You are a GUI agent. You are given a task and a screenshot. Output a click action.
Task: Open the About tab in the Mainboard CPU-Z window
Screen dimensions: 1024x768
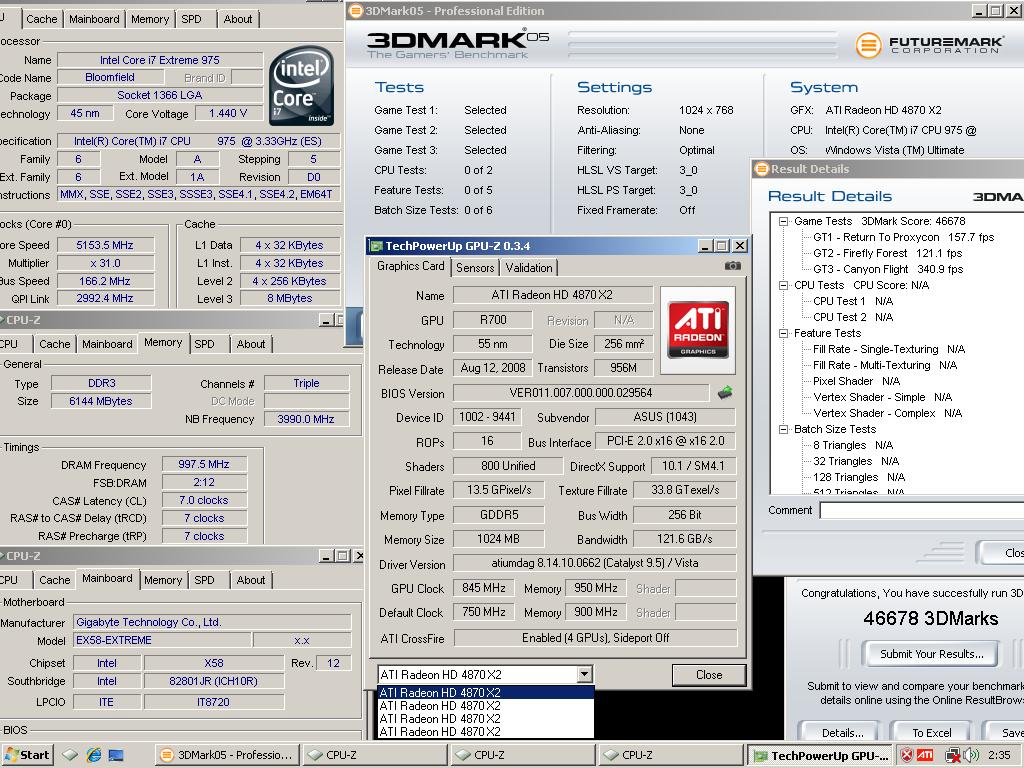tap(251, 580)
